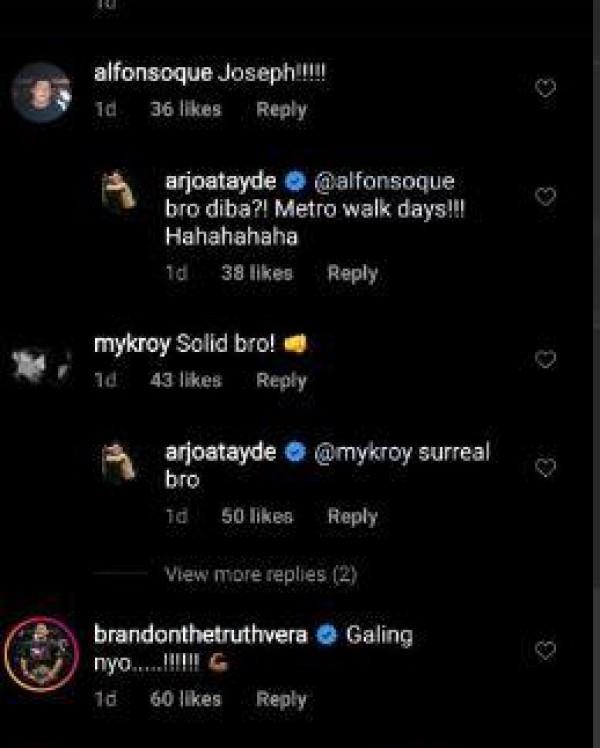Reply to arjoatayde's "surreal bro" comment
The image size is (600, 748).
coord(352,516)
